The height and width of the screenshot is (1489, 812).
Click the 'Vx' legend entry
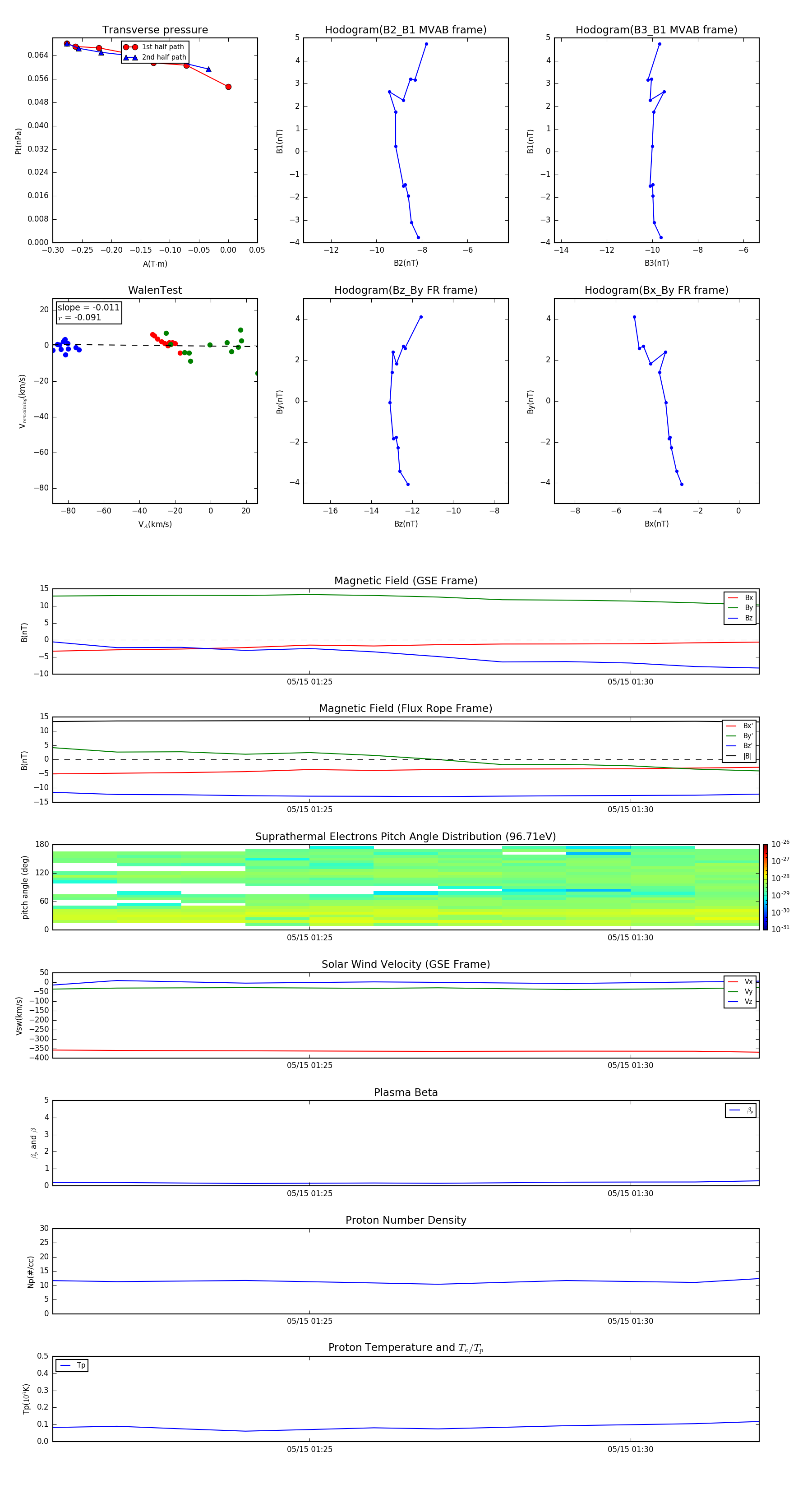tap(740, 981)
